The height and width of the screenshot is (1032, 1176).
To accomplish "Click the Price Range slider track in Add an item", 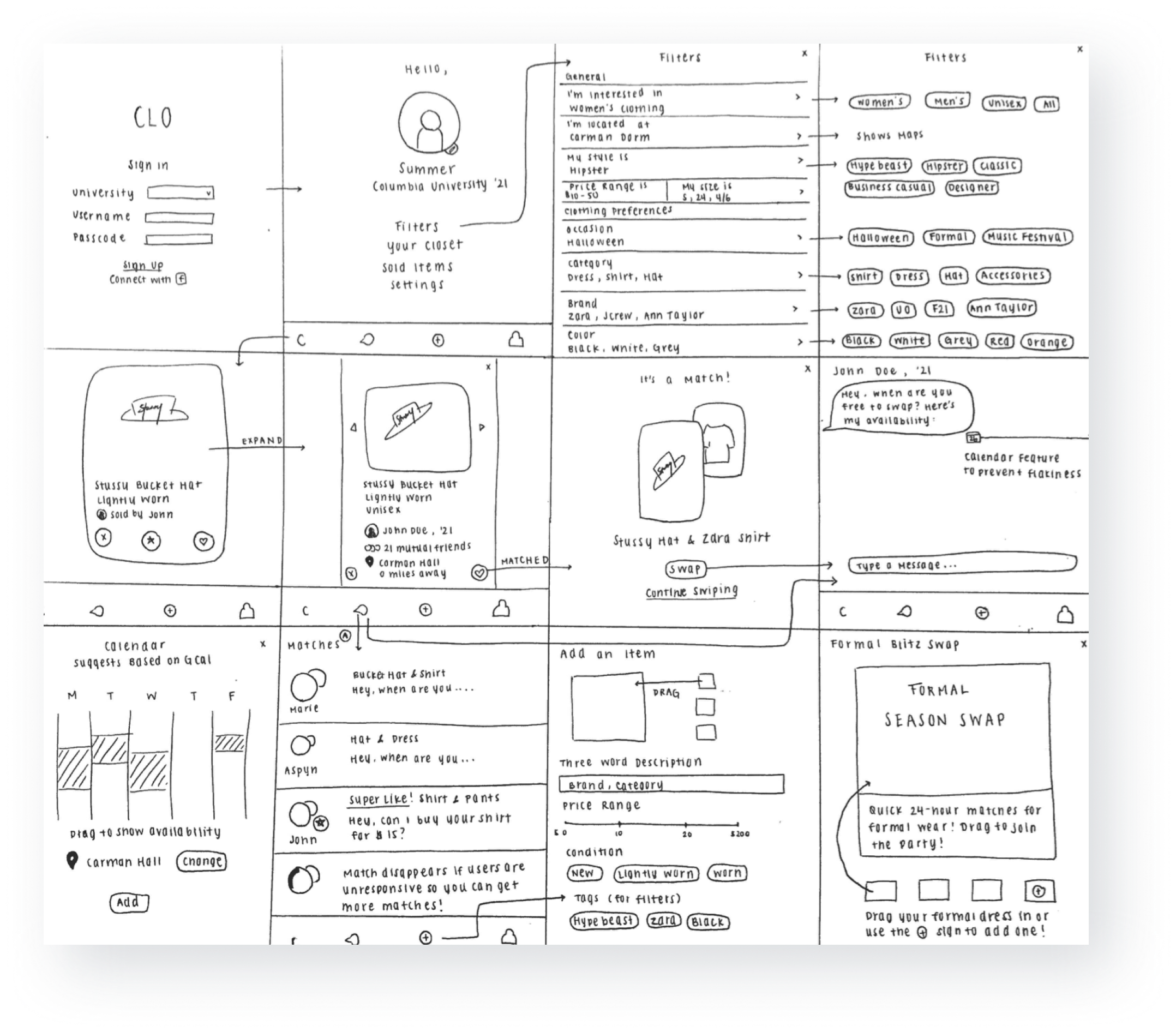I will pos(651,824).
